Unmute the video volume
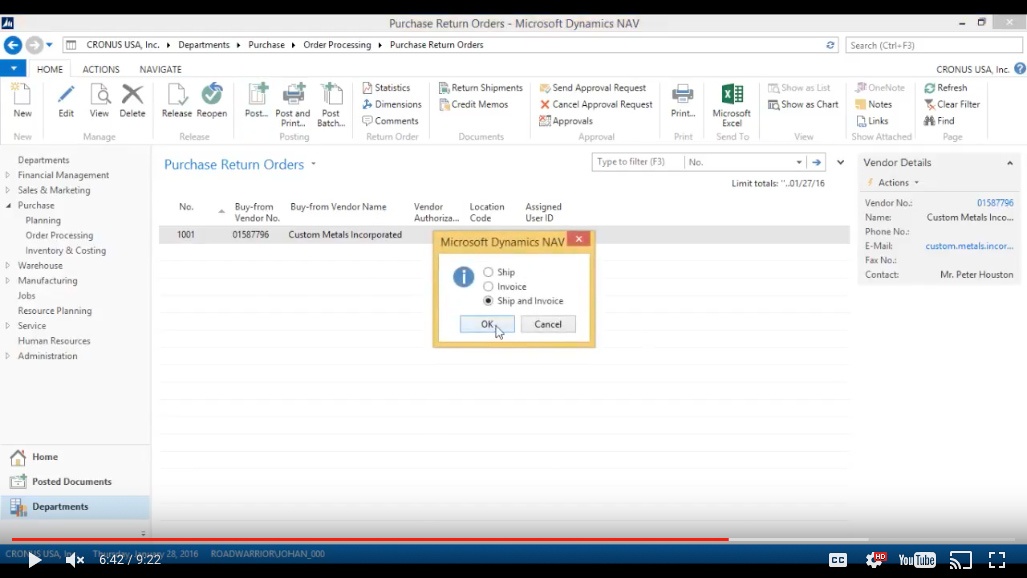The height and width of the screenshot is (578, 1027). [75, 560]
